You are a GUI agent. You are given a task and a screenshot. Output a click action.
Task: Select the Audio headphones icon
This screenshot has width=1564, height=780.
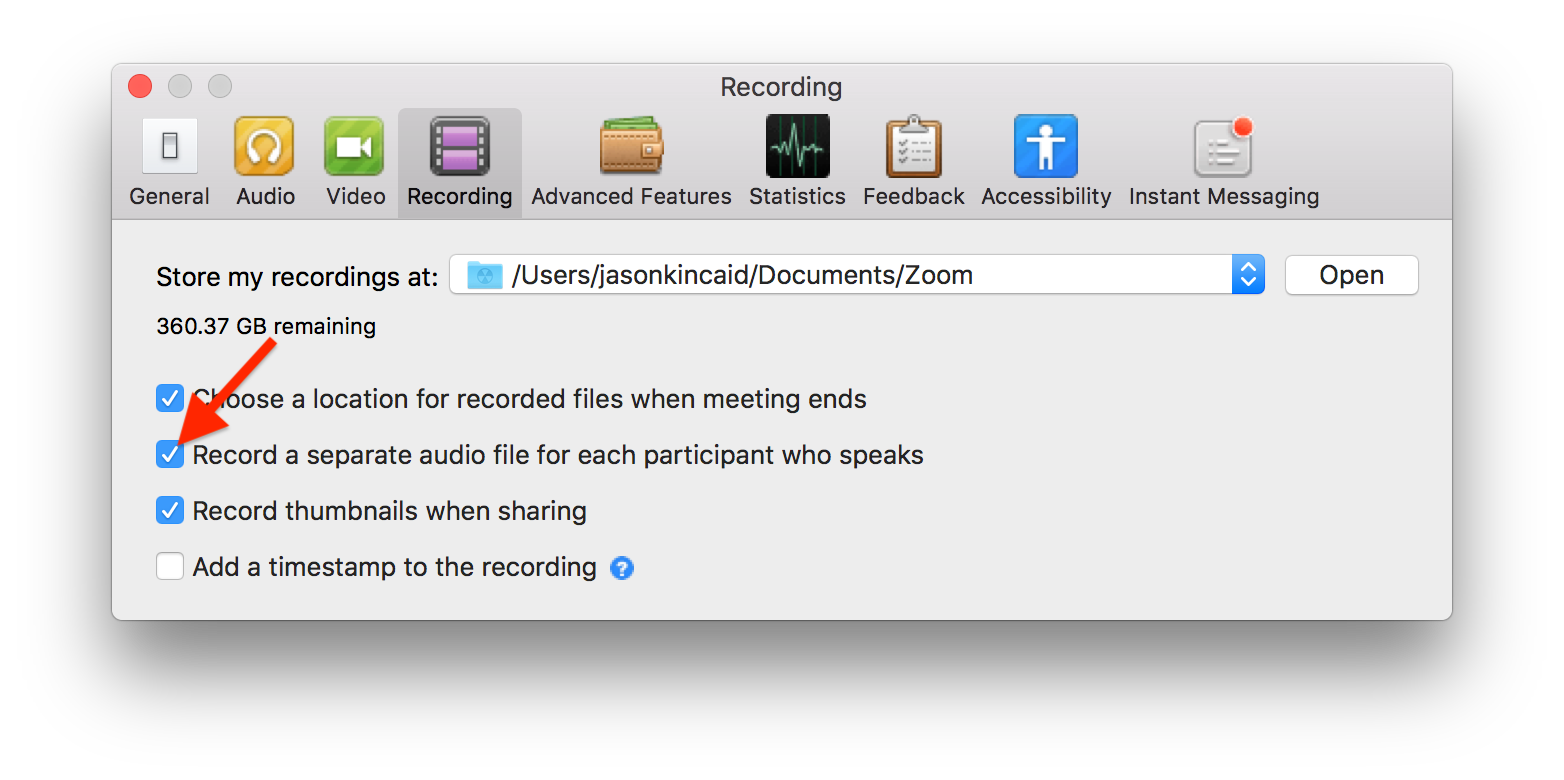click(264, 146)
